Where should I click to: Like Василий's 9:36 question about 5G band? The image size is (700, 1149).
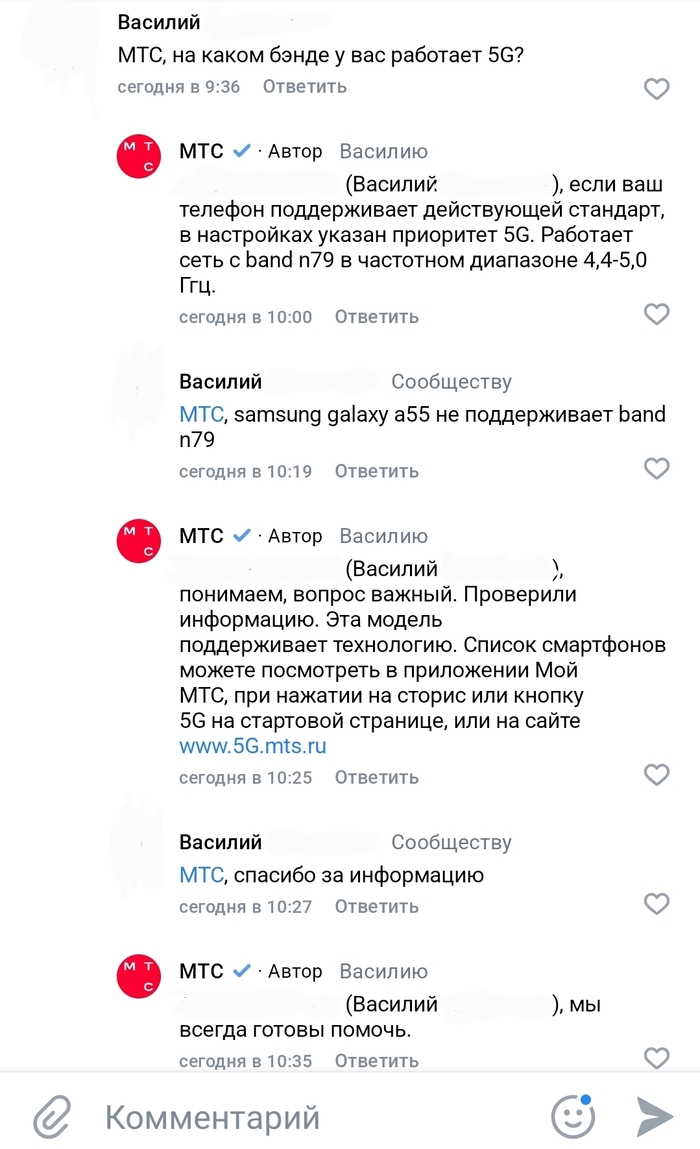tap(656, 89)
